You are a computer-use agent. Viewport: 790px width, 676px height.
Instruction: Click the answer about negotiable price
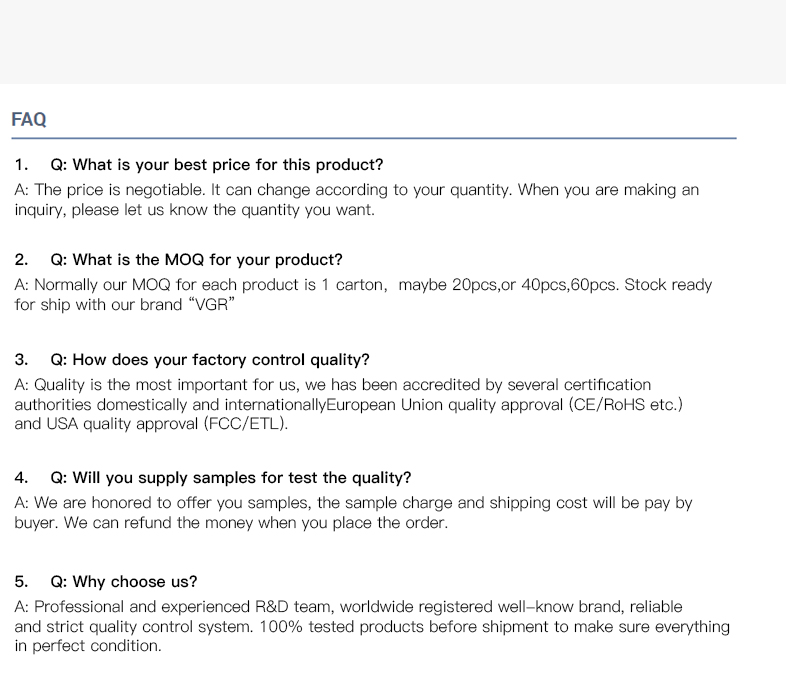357,200
